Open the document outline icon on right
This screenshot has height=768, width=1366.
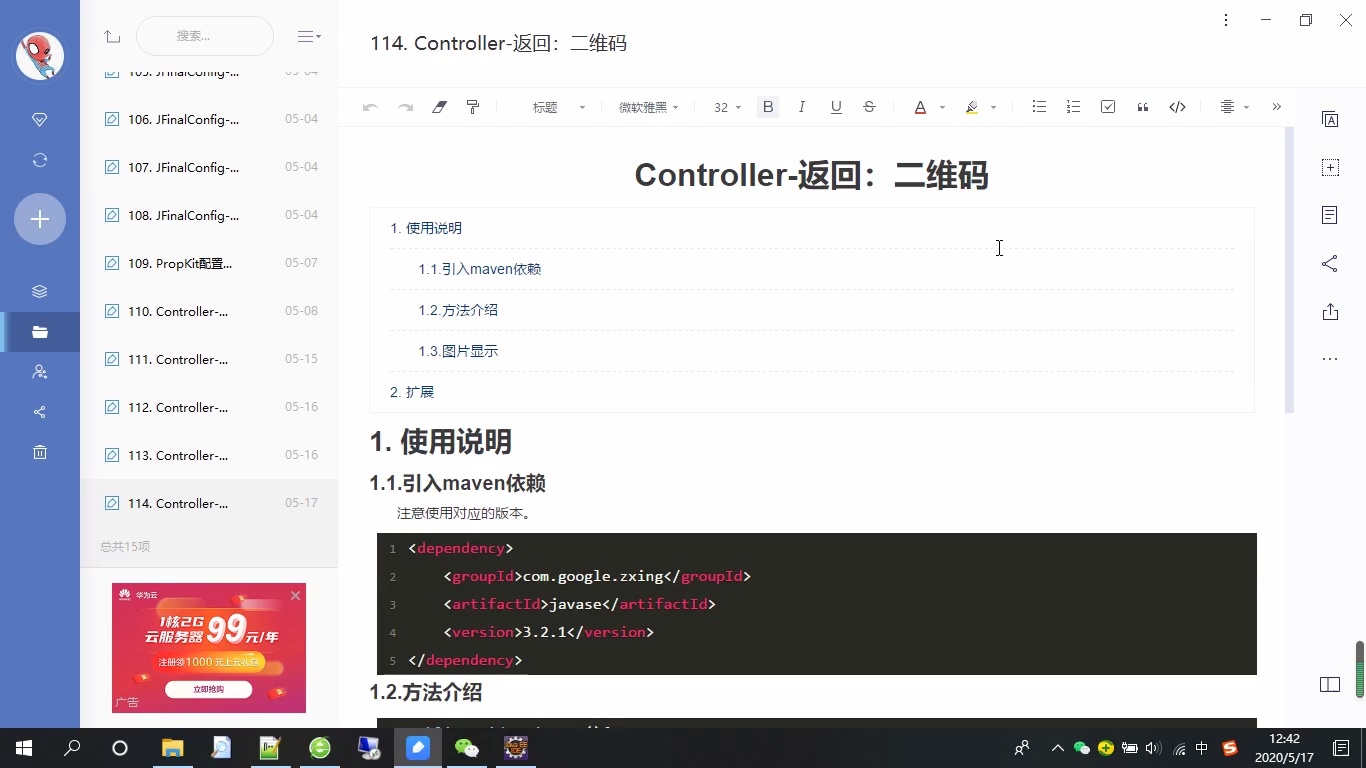coord(1330,214)
